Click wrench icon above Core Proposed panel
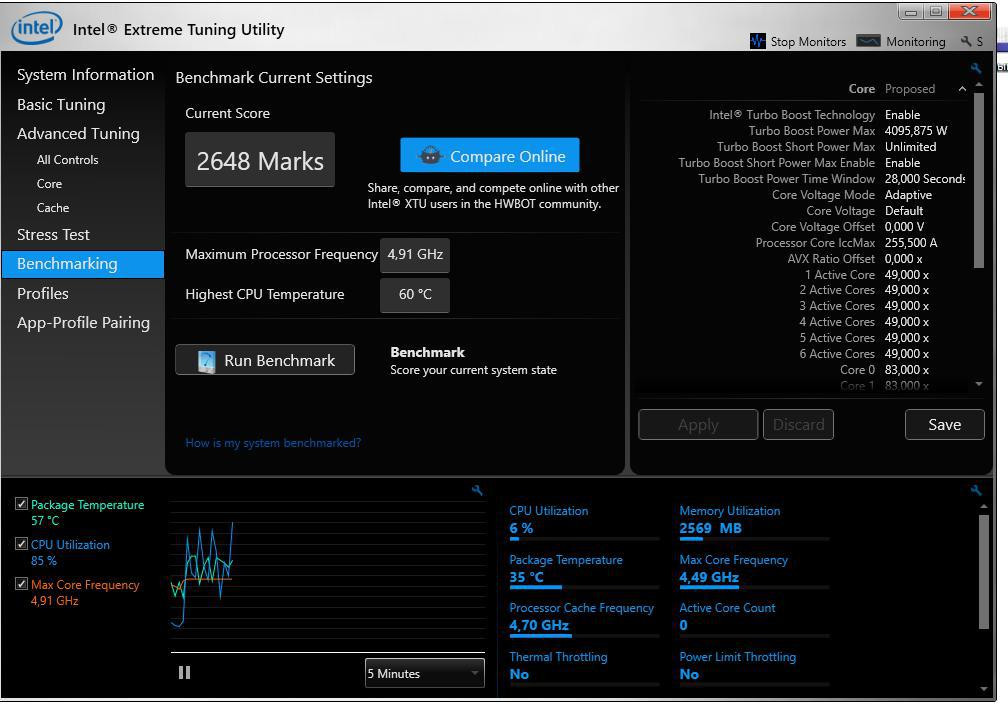 976,68
